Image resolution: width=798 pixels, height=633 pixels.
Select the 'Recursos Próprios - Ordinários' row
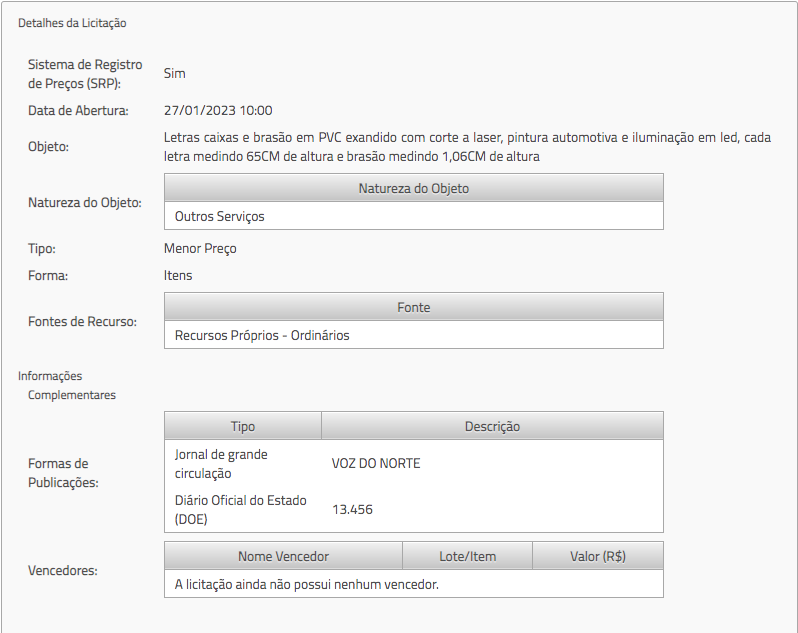point(262,335)
